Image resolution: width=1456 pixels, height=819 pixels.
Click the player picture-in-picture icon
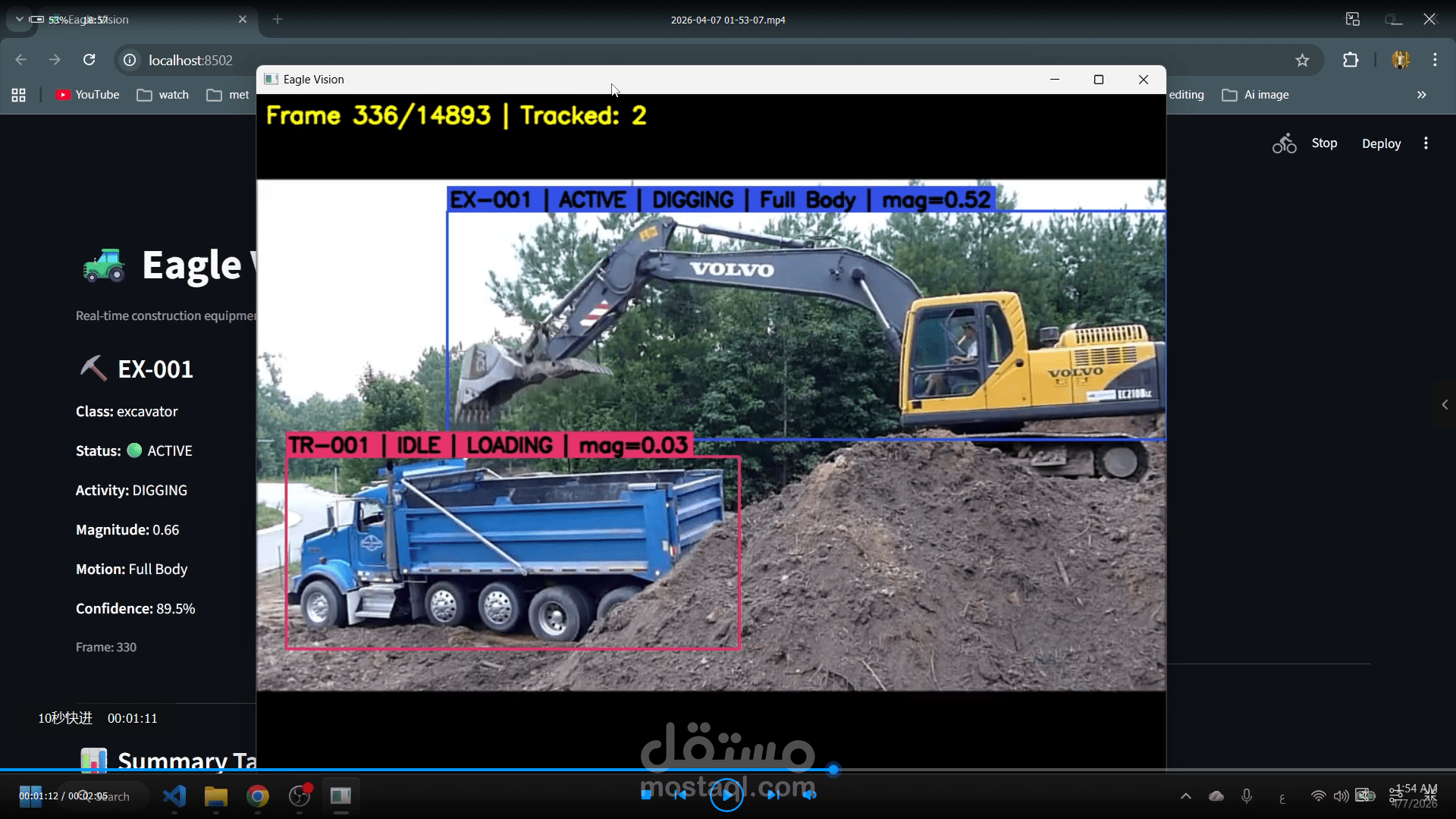pyautogui.click(x=1353, y=20)
